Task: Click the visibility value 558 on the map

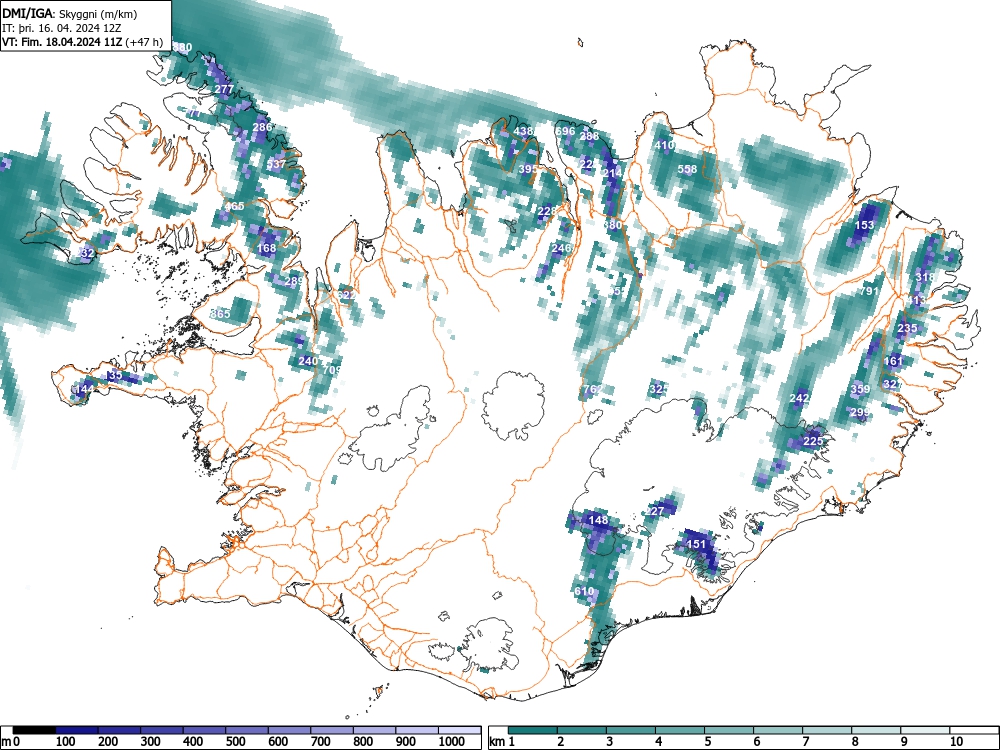Action: pyautogui.click(x=688, y=170)
